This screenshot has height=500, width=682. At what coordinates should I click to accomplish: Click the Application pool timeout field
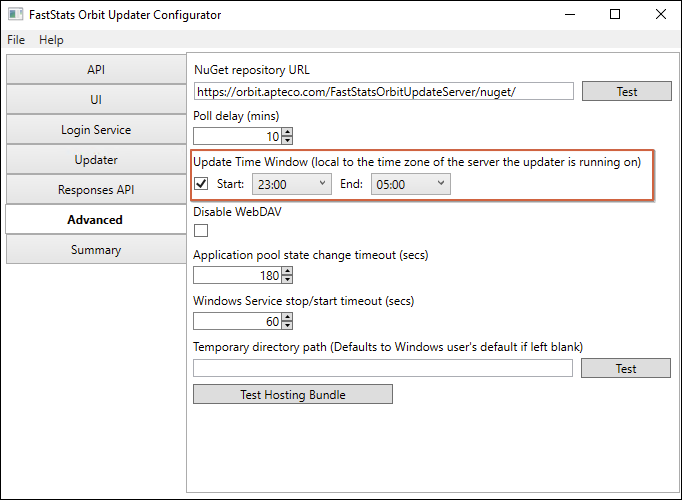(x=237, y=275)
